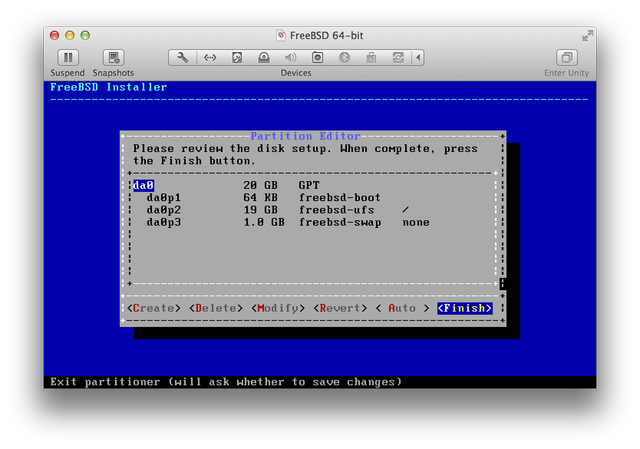Click the 20 GB size value

(x=260, y=185)
